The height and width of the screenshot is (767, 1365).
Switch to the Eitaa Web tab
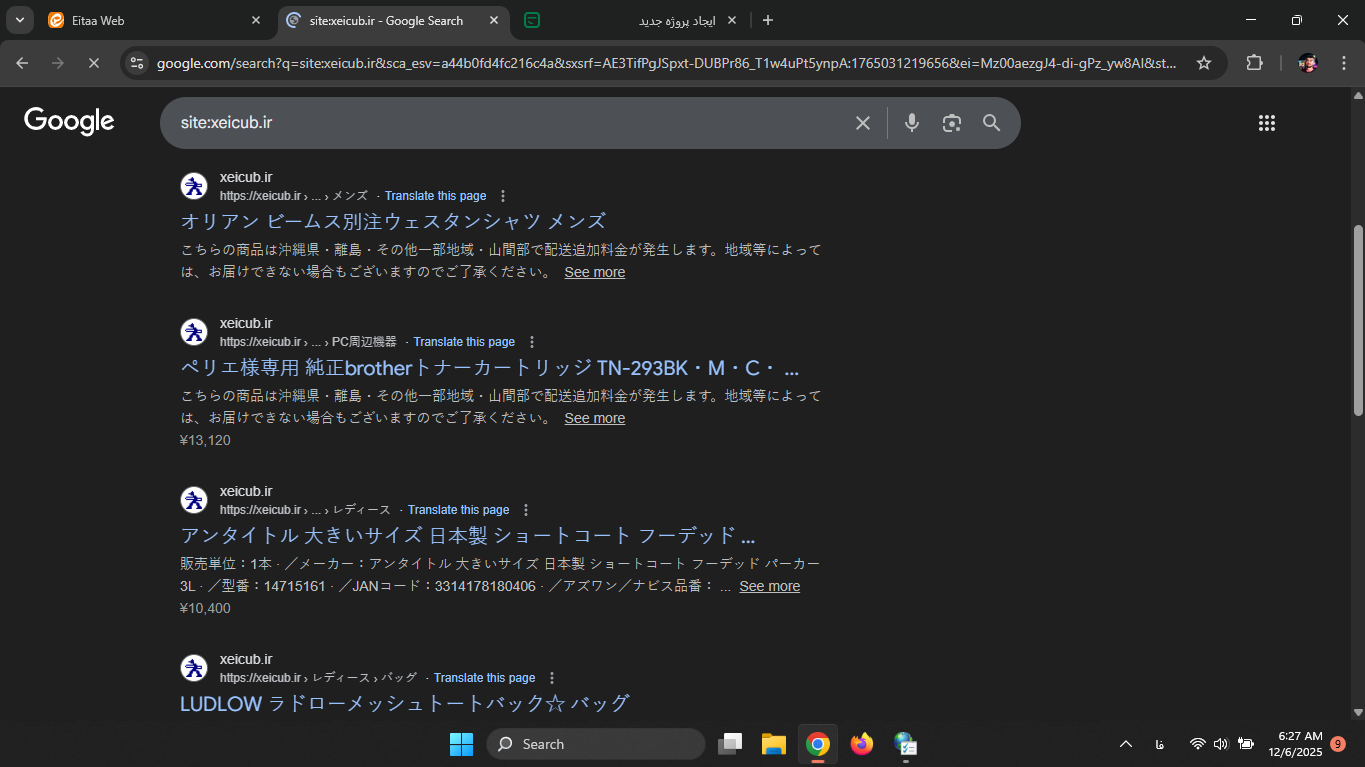pyautogui.click(x=150, y=20)
